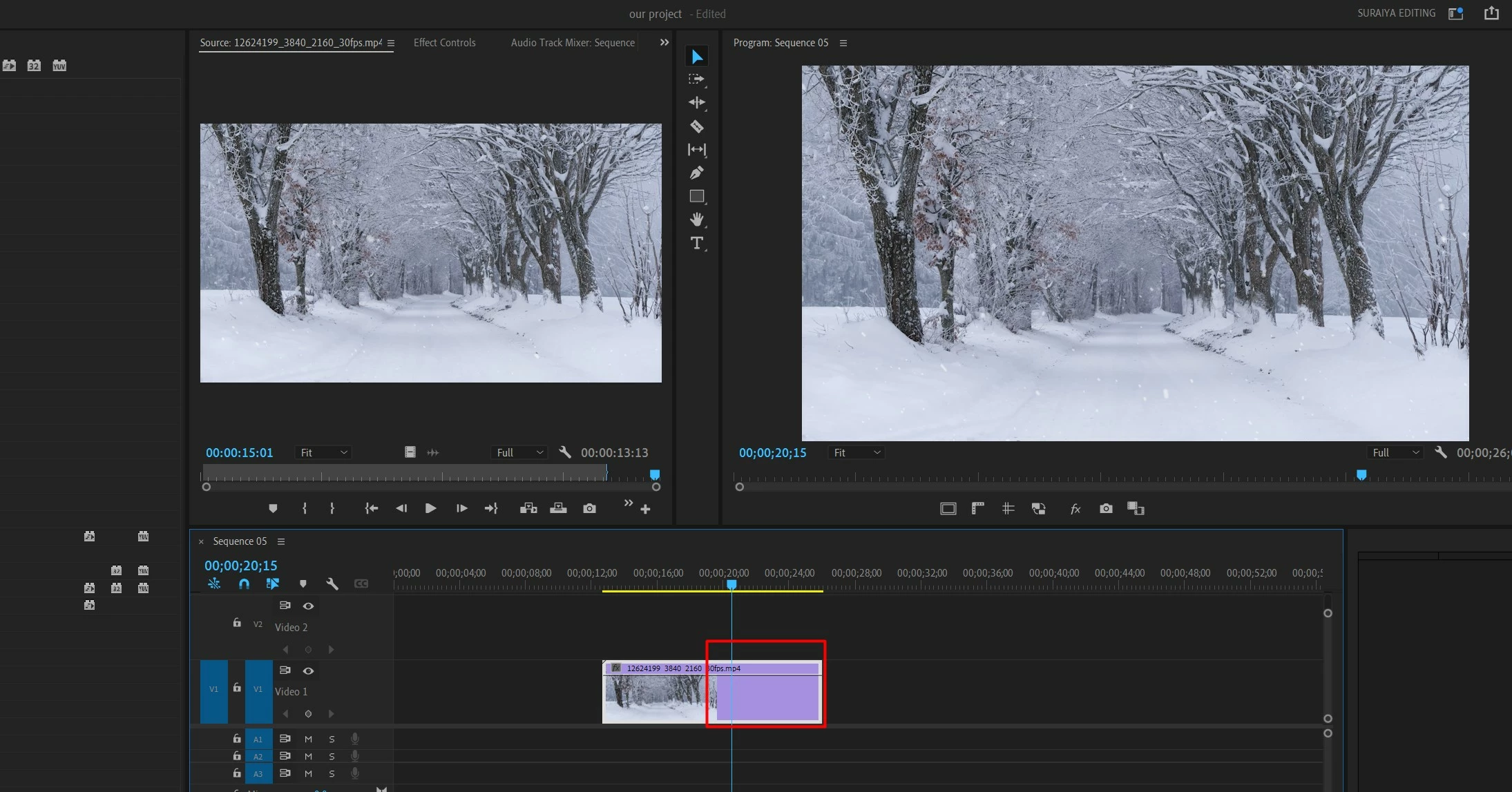Pick the Ripple Edit tool

(696, 103)
